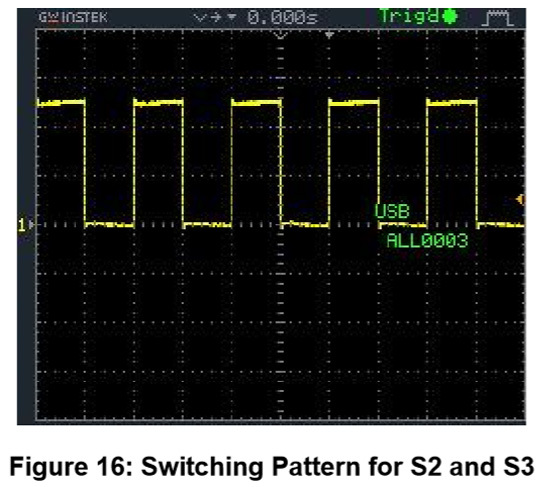Click the center memory-position notch at grid top
Screen dimensions: 543x487
pos(281,35)
